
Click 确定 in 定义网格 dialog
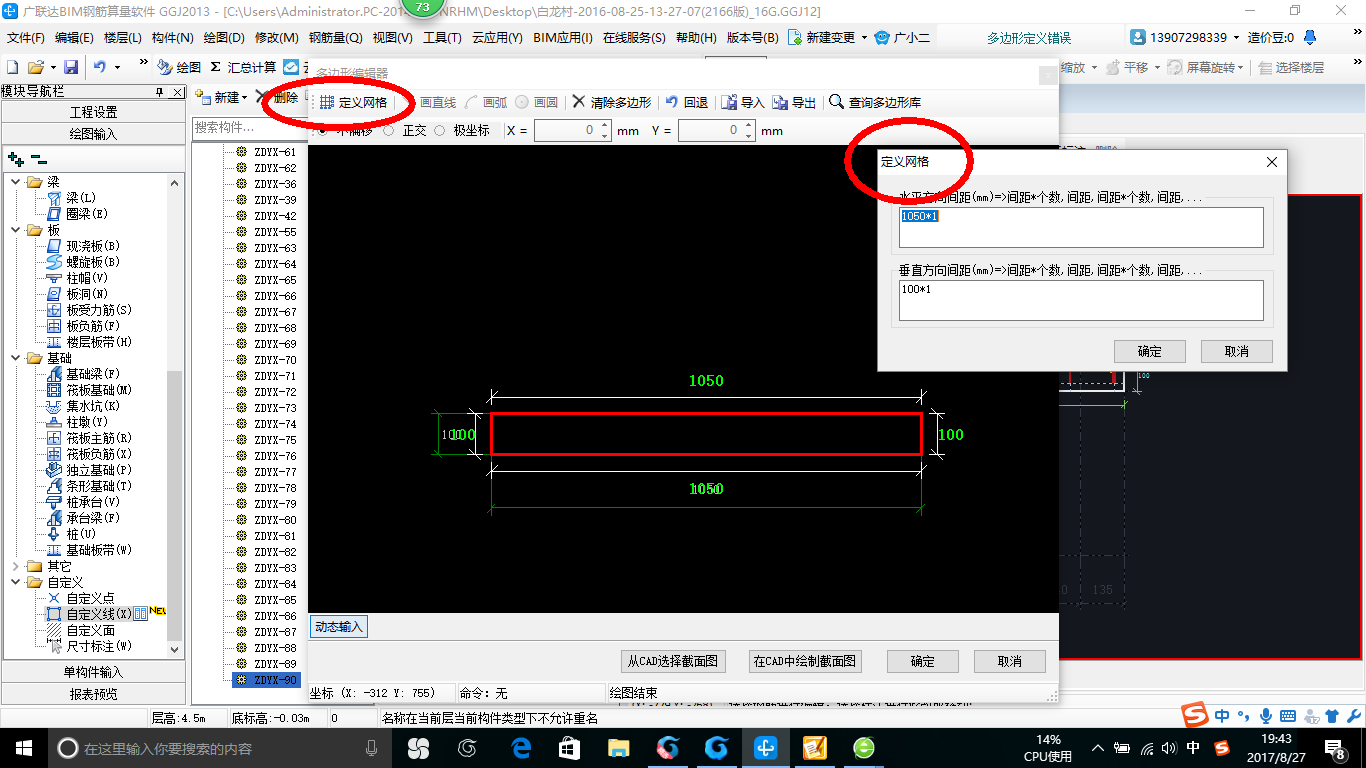pos(1150,351)
